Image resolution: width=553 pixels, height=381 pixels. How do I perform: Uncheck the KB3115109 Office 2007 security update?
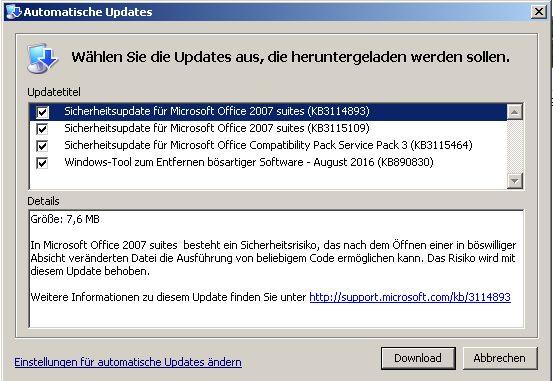coord(42,129)
